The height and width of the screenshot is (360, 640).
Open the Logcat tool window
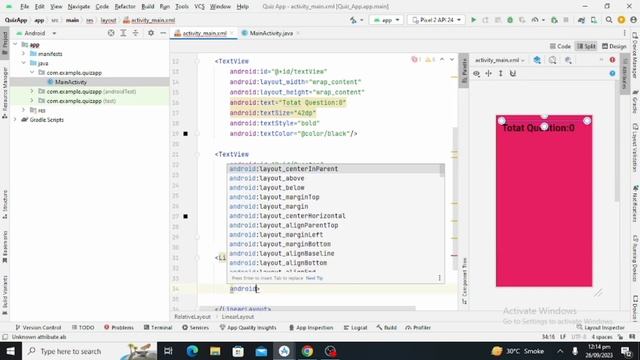356,327
